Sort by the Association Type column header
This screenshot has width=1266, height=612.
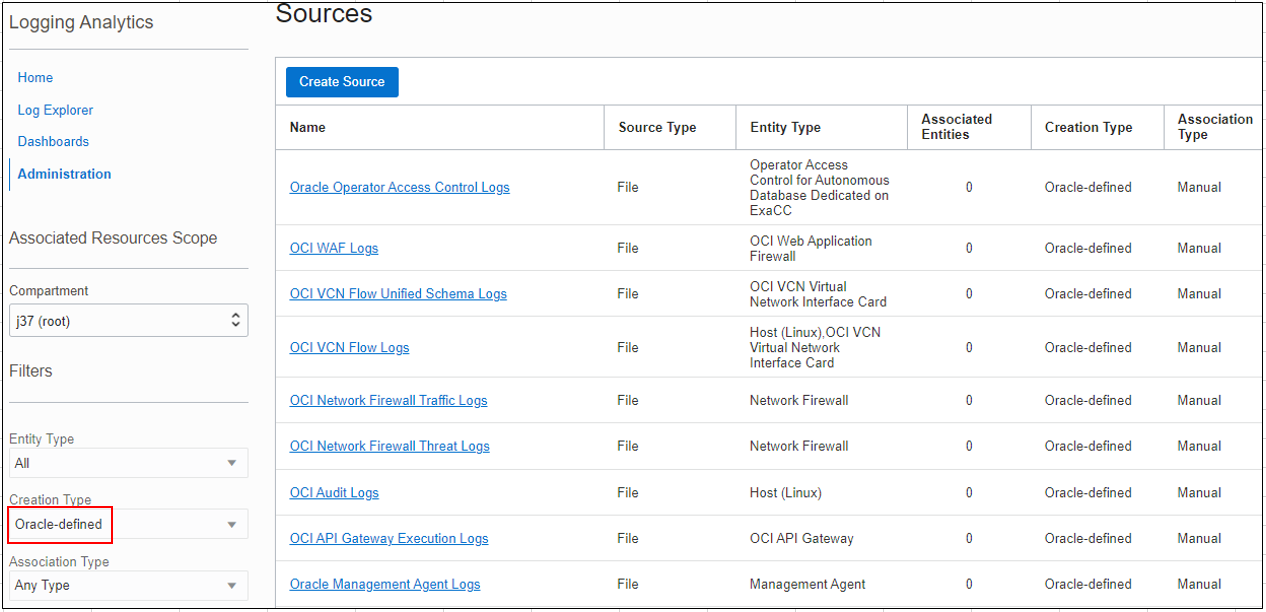click(x=1215, y=127)
